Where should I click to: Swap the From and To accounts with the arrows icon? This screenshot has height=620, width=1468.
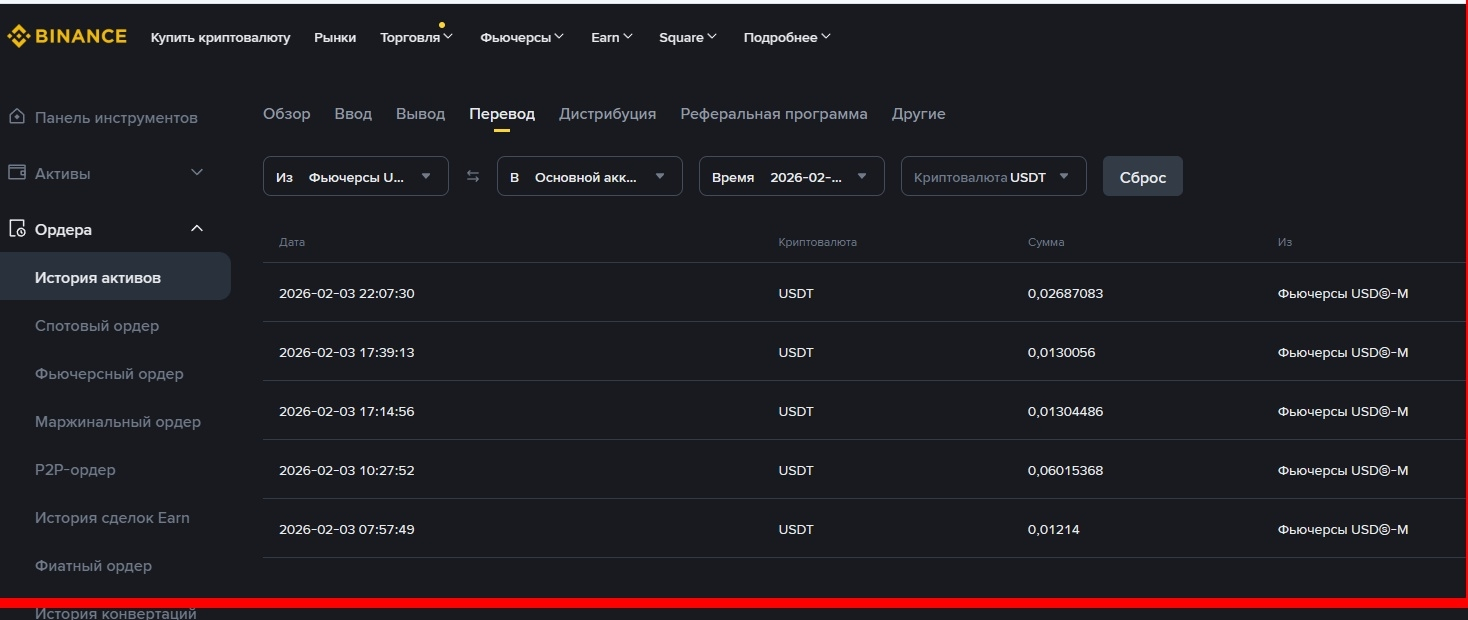[x=473, y=176]
